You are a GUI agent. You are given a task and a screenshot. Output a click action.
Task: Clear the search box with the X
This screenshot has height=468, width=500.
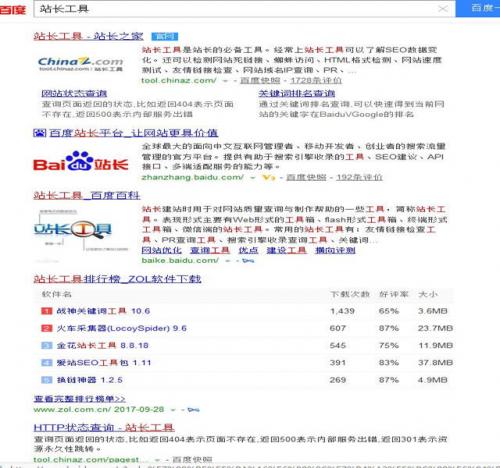click(x=443, y=9)
